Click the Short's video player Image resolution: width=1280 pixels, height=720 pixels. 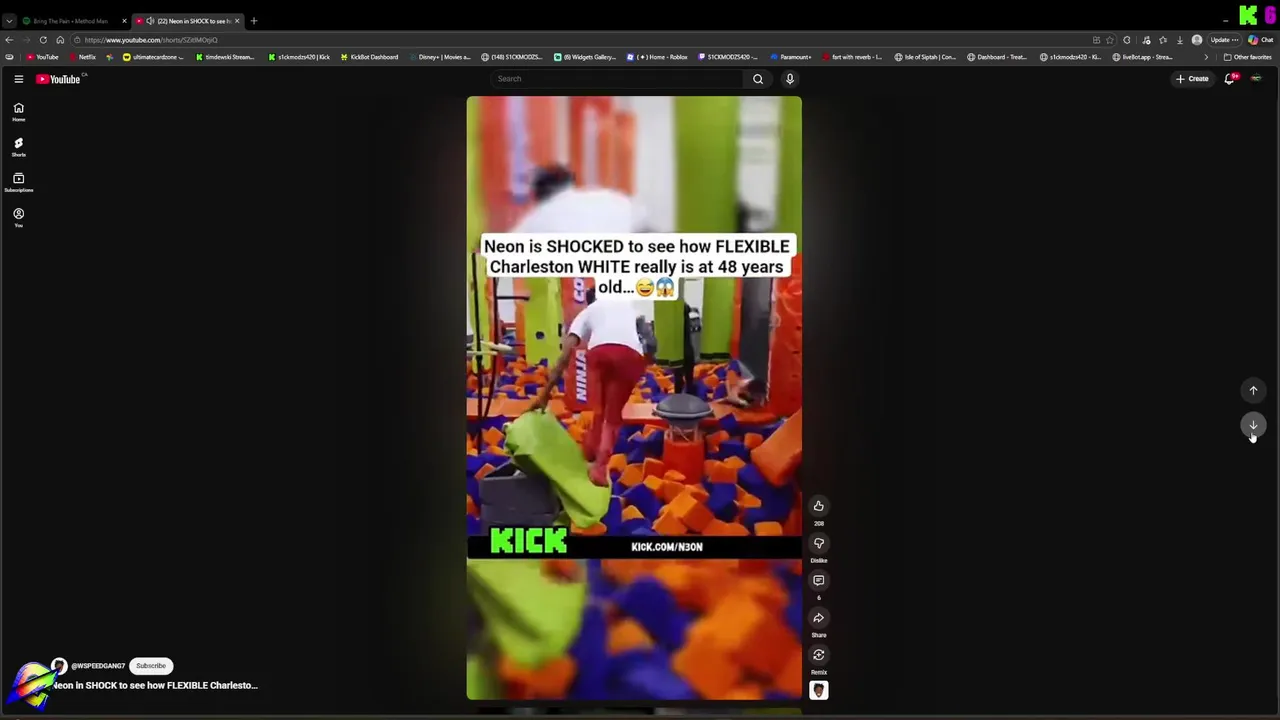pos(634,398)
